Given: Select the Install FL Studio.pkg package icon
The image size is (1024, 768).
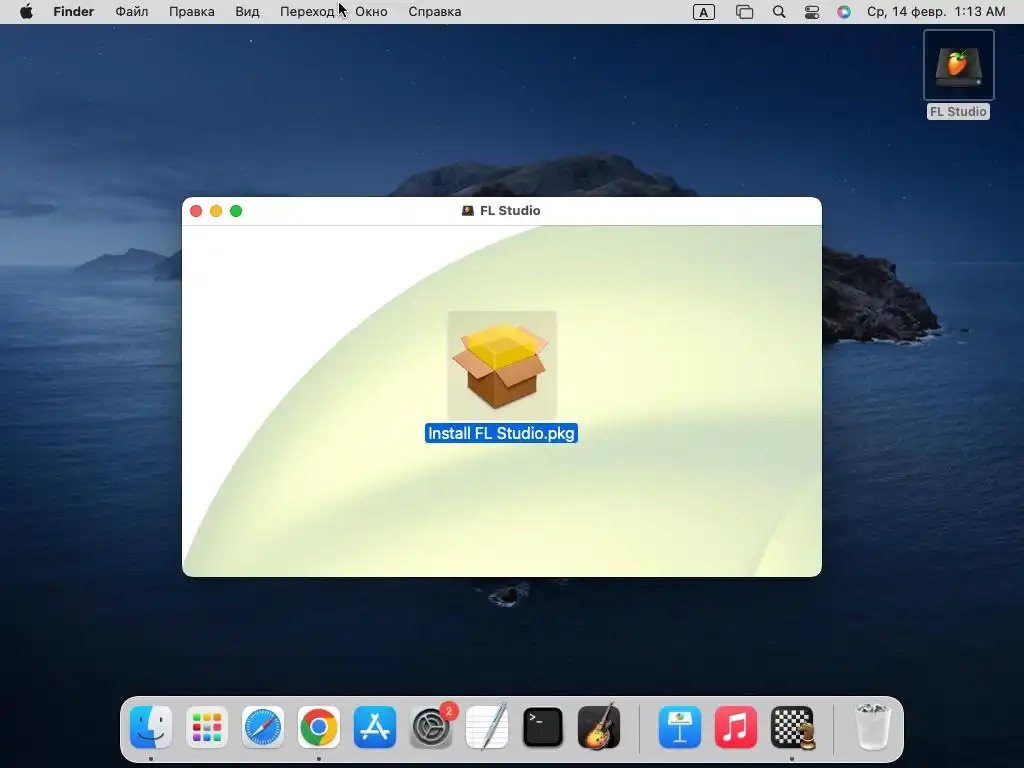Looking at the screenshot, I should pos(502,365).
